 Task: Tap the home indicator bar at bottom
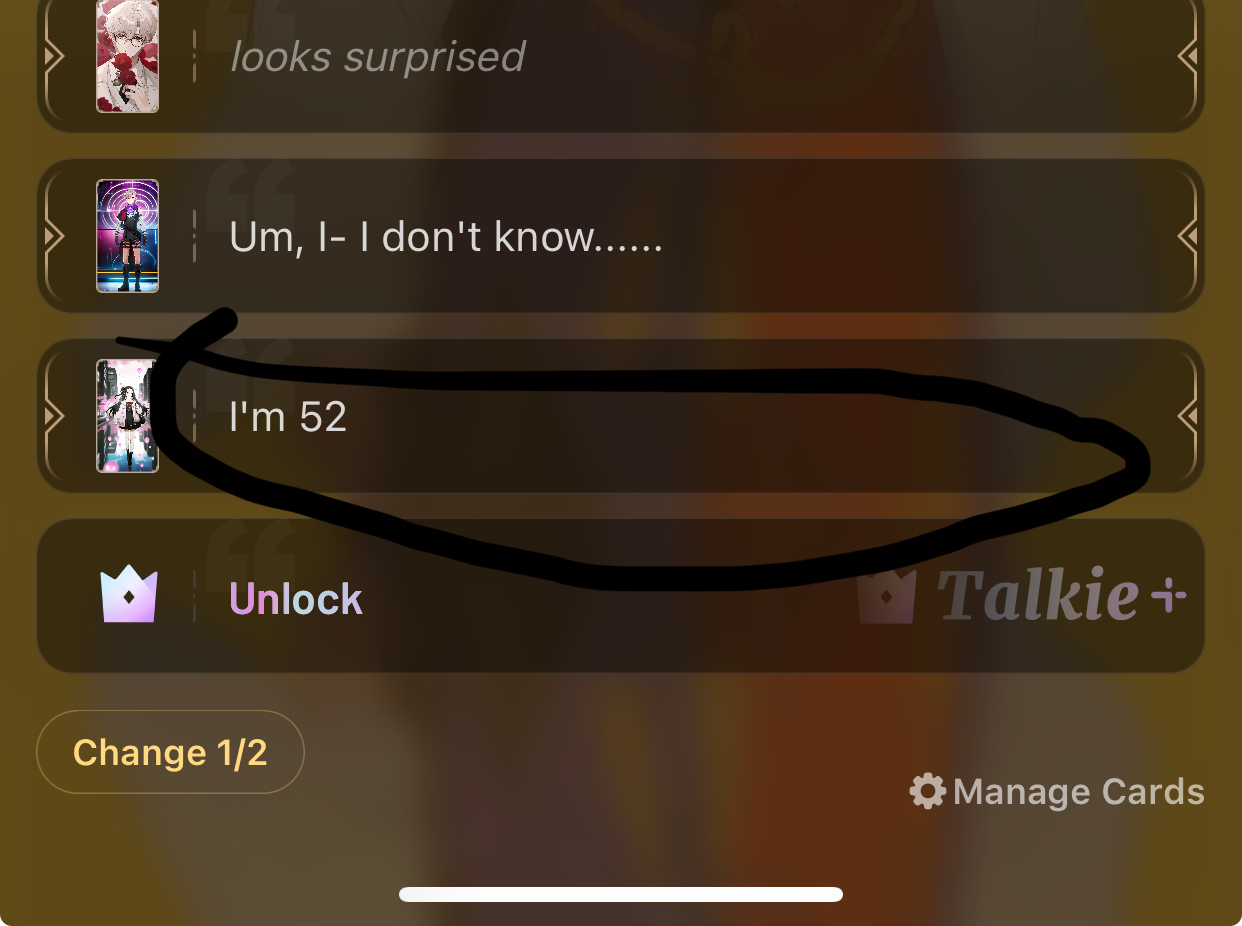point(621,894)
